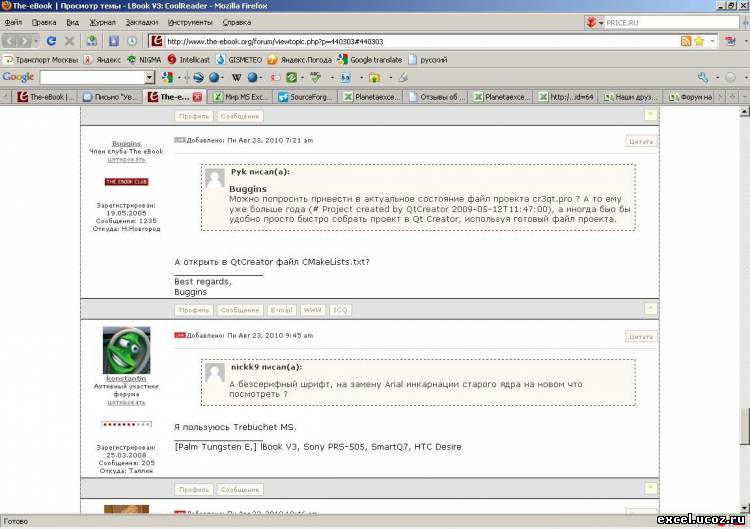Open the Файл menu

pos(13,22)
